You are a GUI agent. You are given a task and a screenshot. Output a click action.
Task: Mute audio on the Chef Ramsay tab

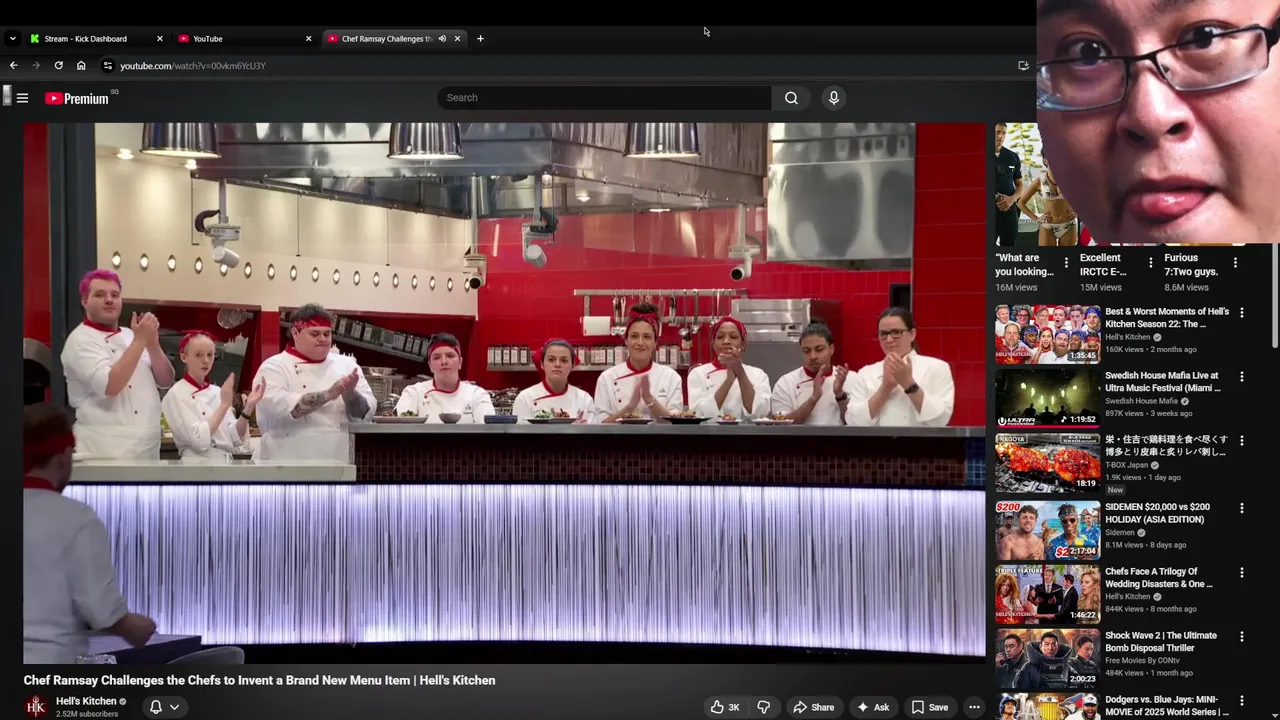pyautogui.click(x=442, y=39)
